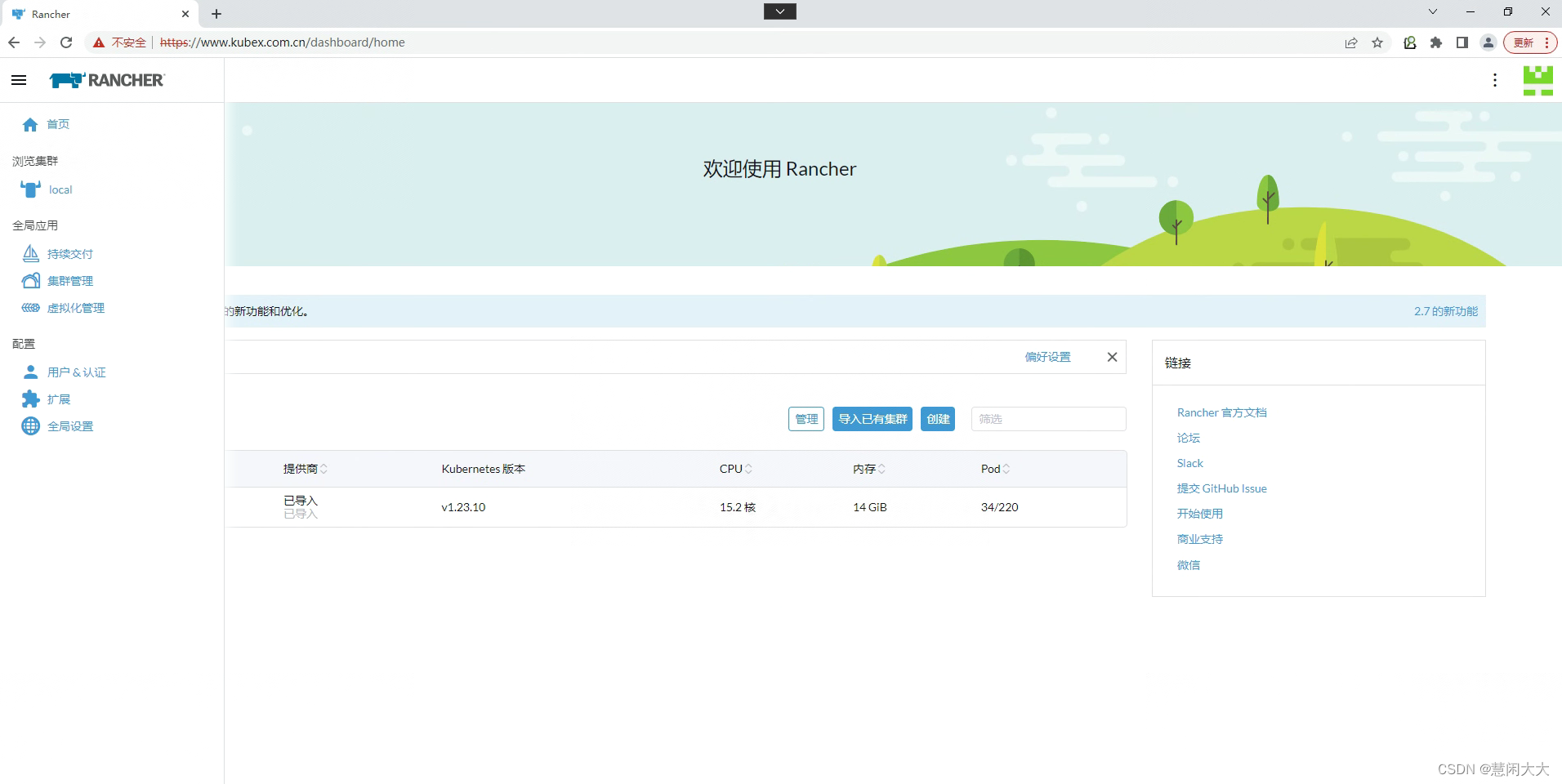This screenshot has height=784, width=1562.
Task: Click the share page icon in address bar
Action: [1351, 42]
